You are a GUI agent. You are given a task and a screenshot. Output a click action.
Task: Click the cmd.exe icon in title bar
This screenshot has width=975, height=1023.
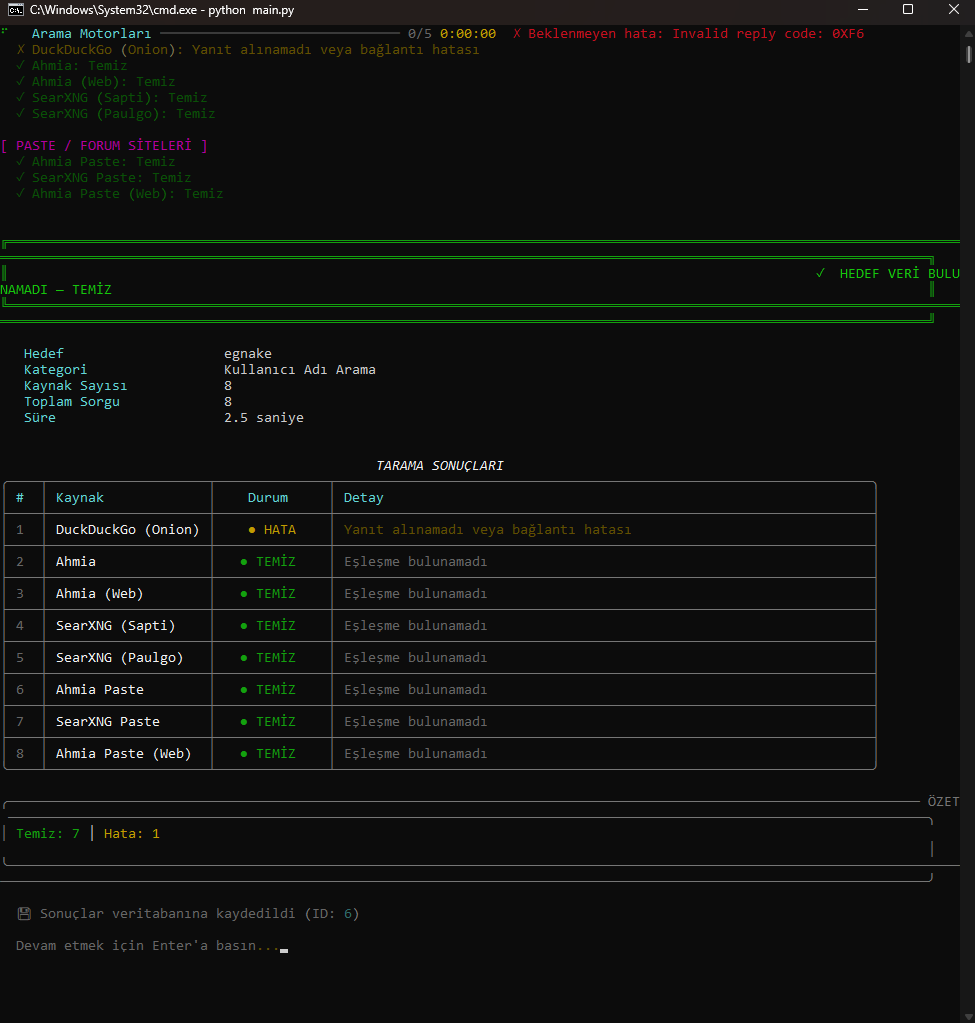coord(16,10)
